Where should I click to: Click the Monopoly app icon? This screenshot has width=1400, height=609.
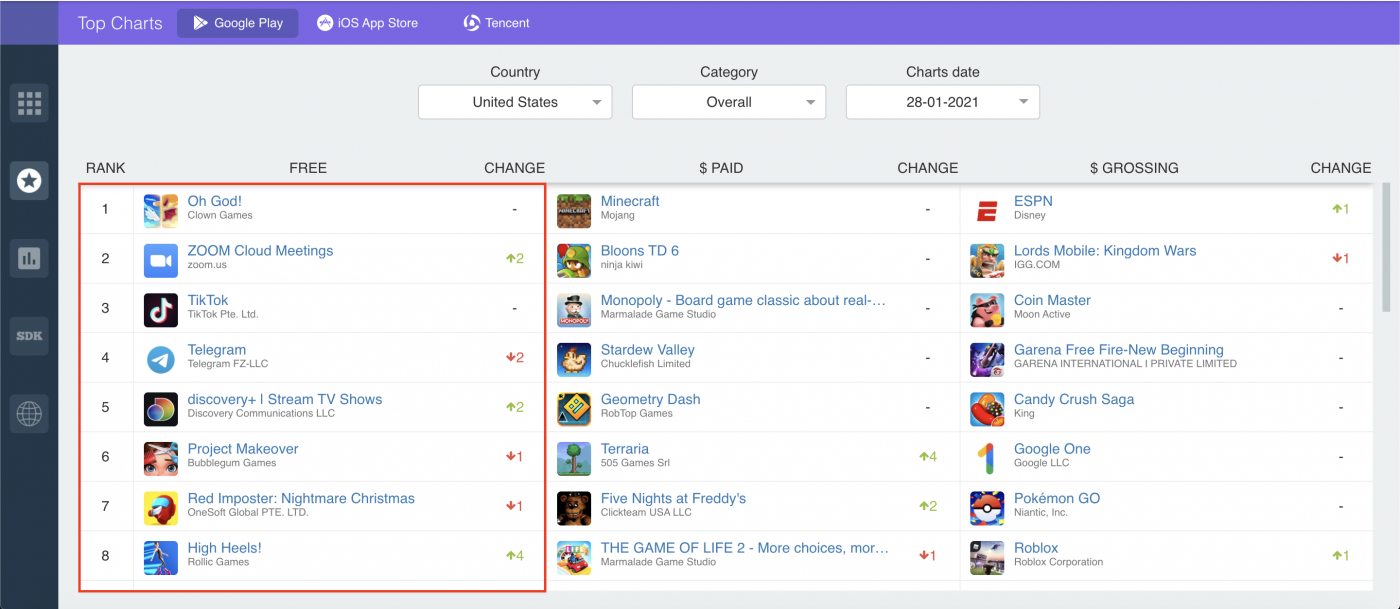point(574,310)
